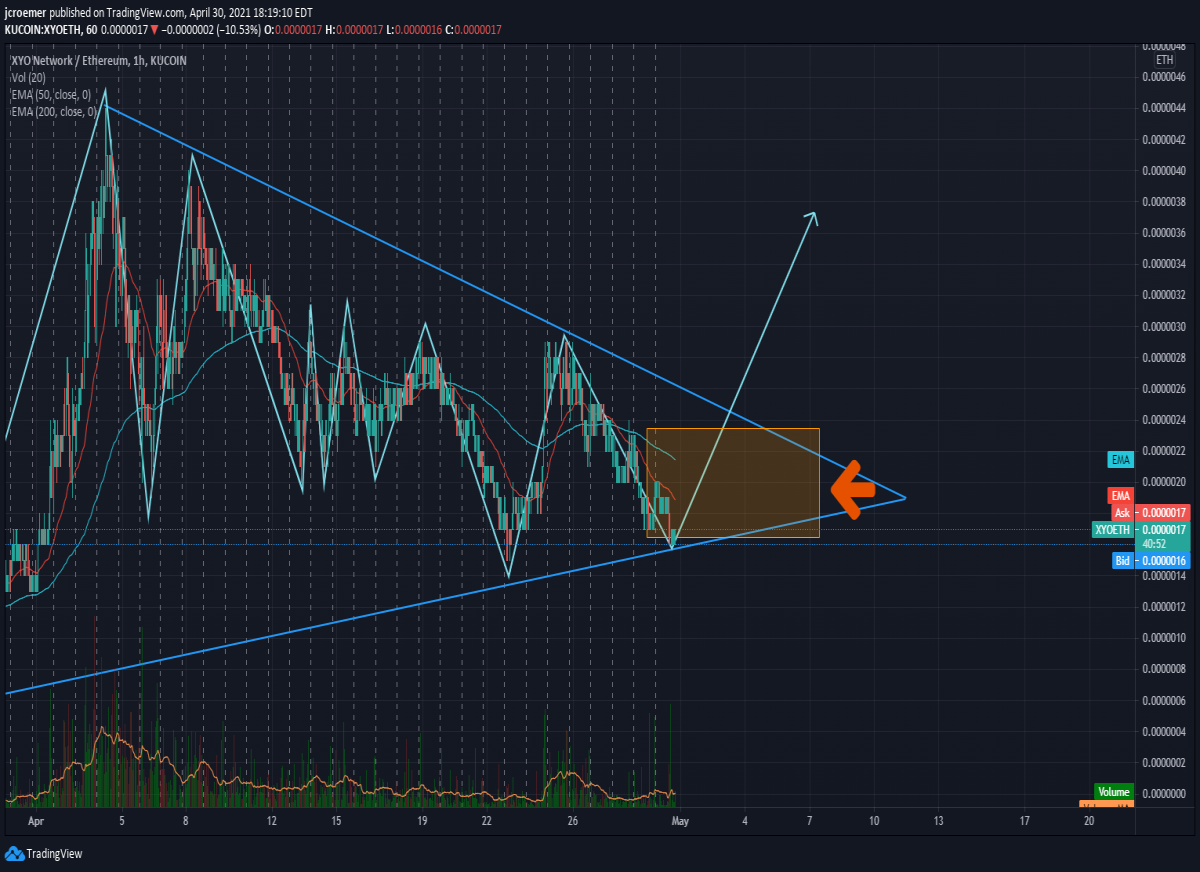The width and height of the screenshot is (1200, 872).
Task: Click the publish timestamp 'April 30, 2021 18:19:10 EDT'
Action: coord(252,13)
